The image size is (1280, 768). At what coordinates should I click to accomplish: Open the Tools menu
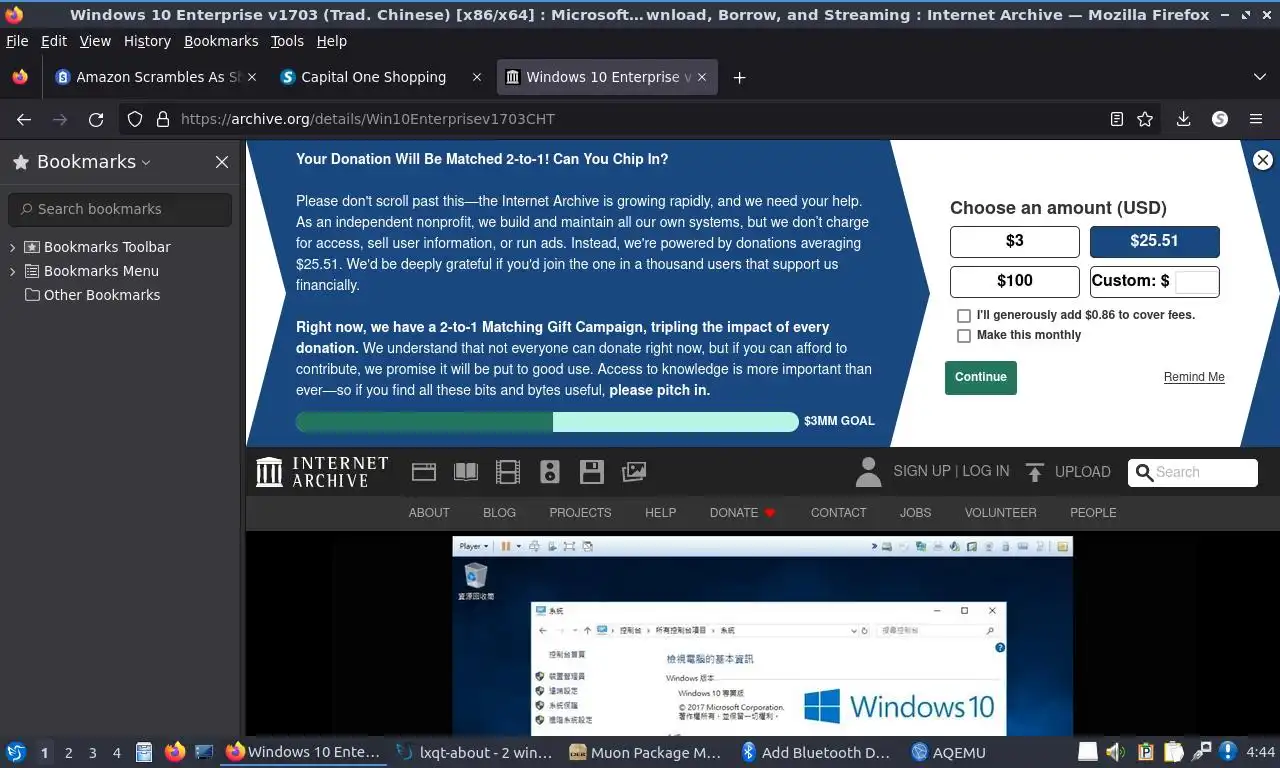tap(287, 41)
